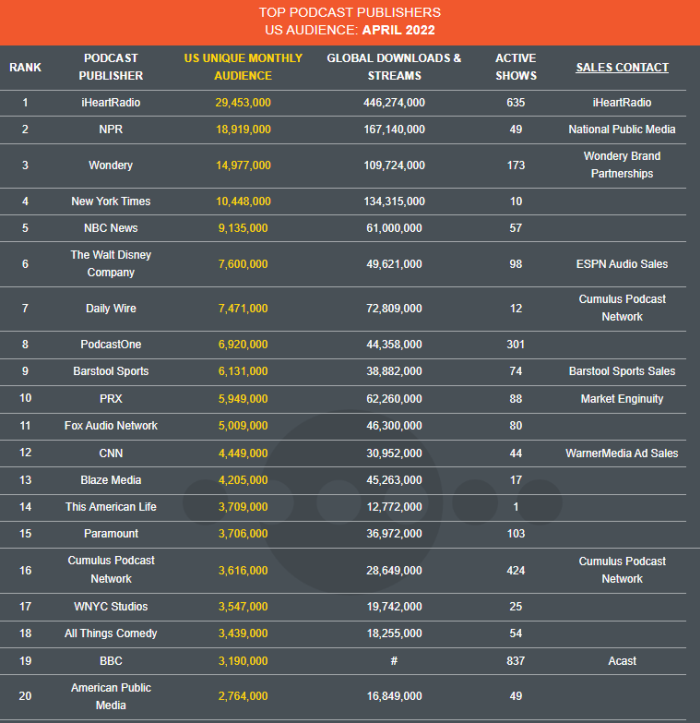The width and height of the screenshot is (700, 723).
Task: Click the PODCAST PUBLISHER column header
Action: pyautogui.click(x=111, y=67)
